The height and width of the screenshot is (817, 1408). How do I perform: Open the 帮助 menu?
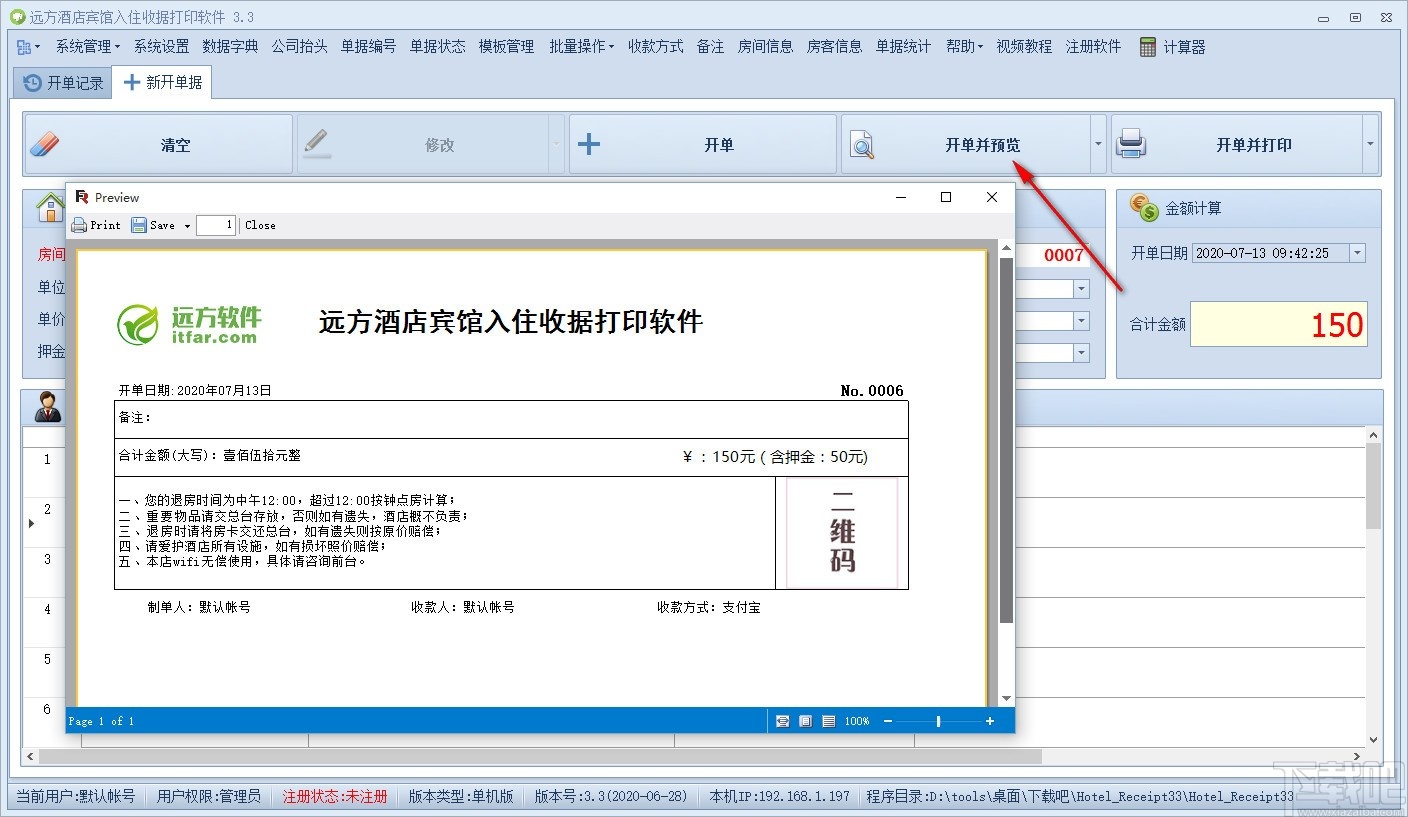click(x=964, y=46)
